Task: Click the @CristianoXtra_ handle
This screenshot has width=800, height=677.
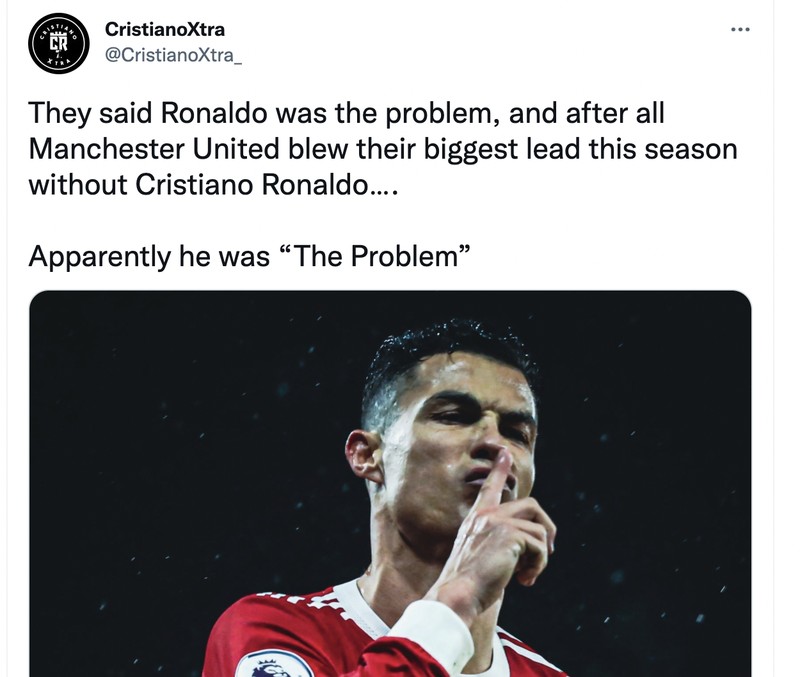Action: pyautogui.click(x=174, y=55)
